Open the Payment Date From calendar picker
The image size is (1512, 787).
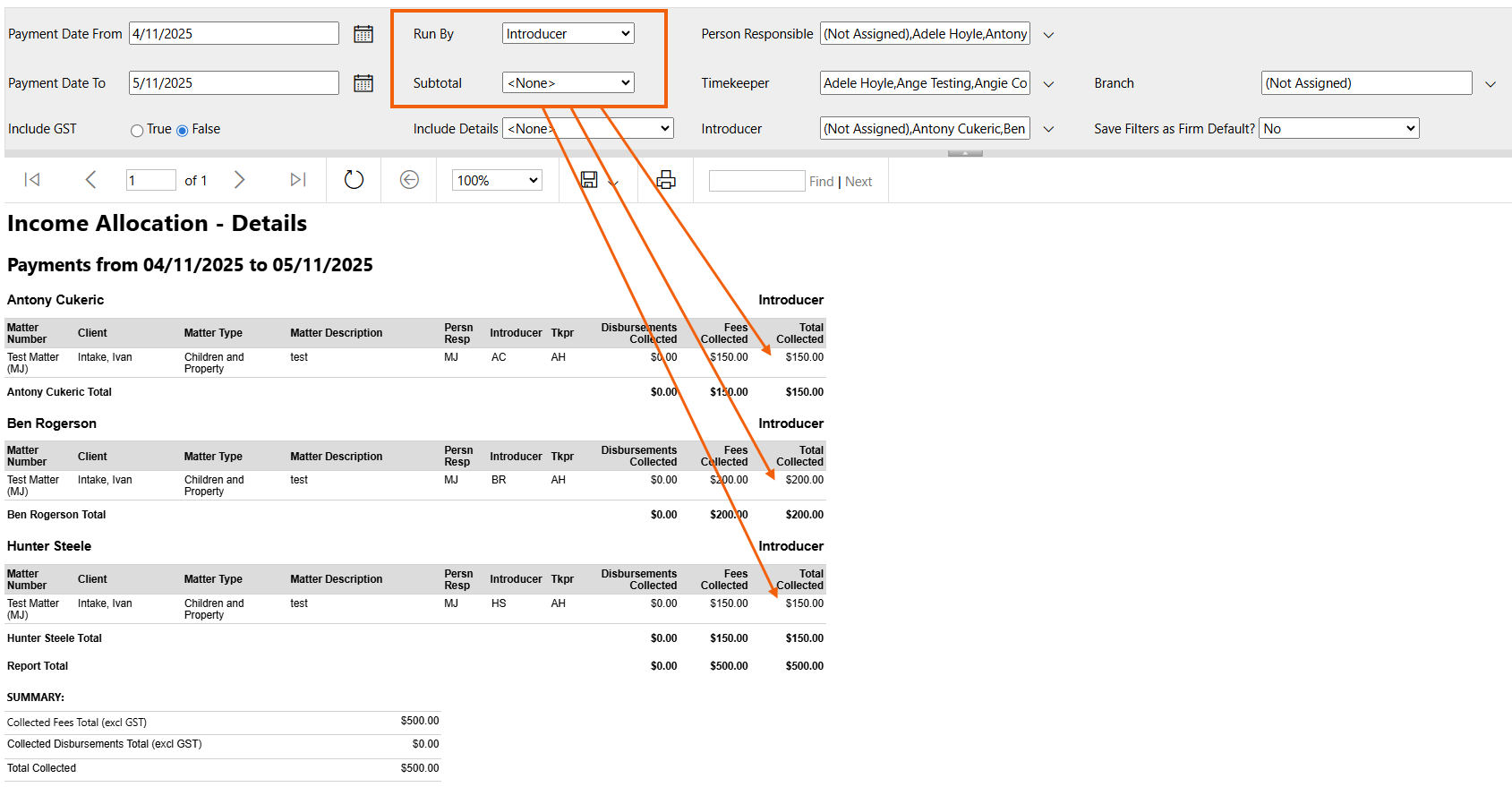point(363,34)
